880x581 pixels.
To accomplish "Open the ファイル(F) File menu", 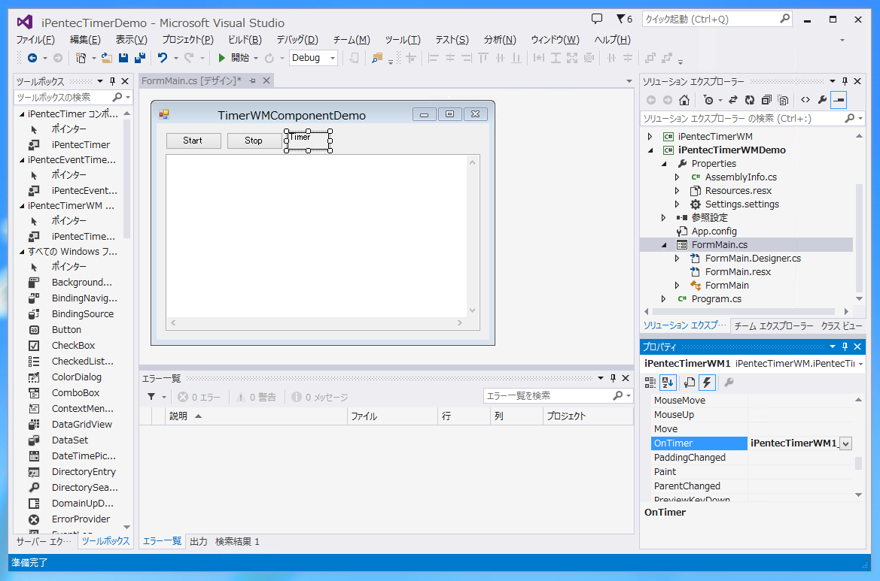I will point(35,40).
